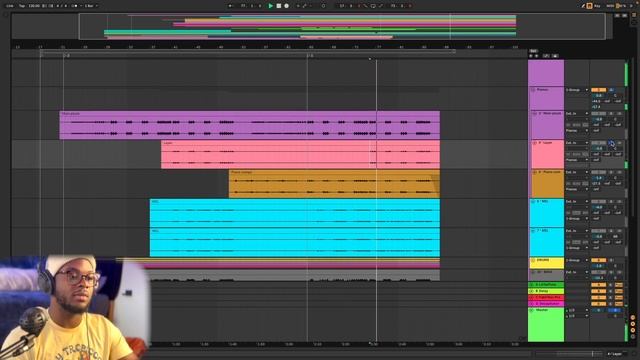
Task: Toggle the orange computer MIDI keyboard icon
Action: click(589, 6)
